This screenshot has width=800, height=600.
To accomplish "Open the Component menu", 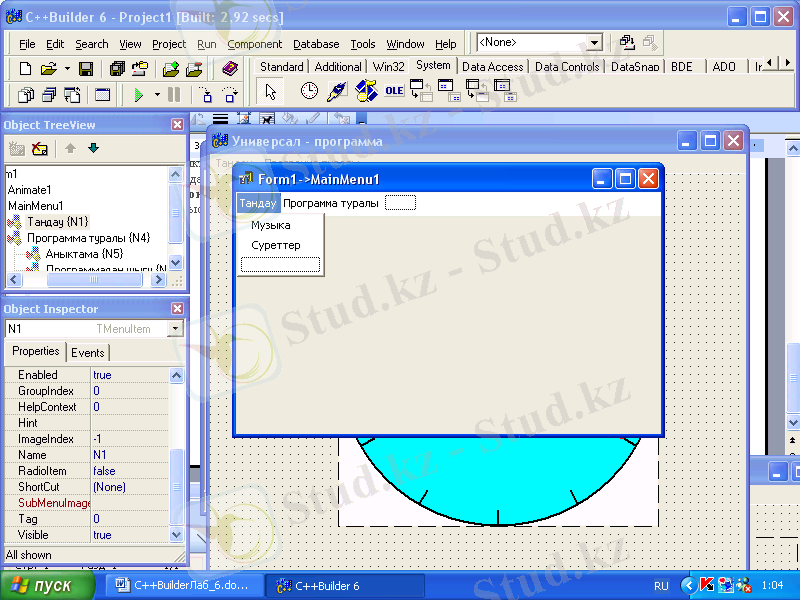I will click(254, 44).
